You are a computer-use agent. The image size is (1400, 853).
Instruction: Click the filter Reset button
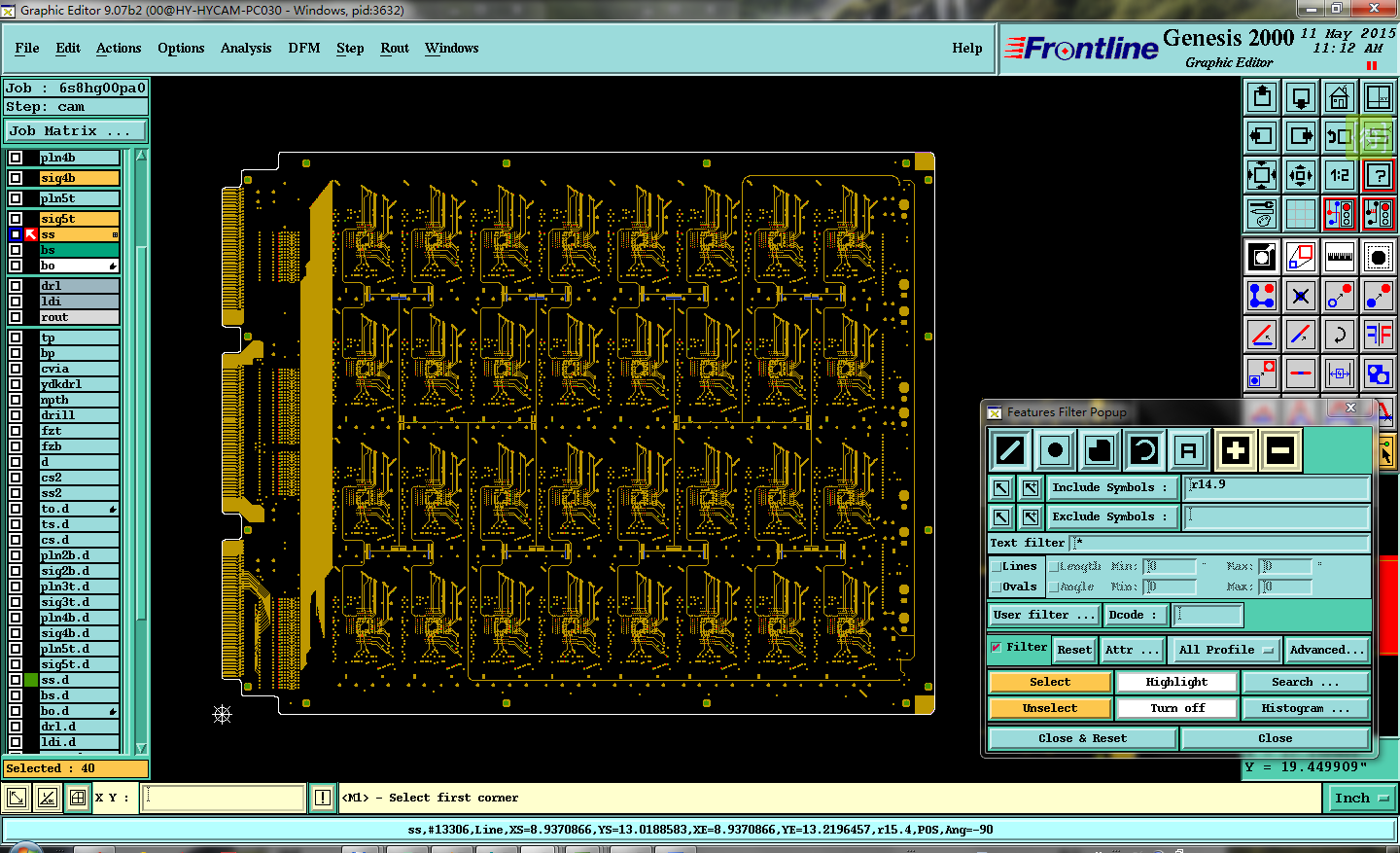coord(1074,650)
